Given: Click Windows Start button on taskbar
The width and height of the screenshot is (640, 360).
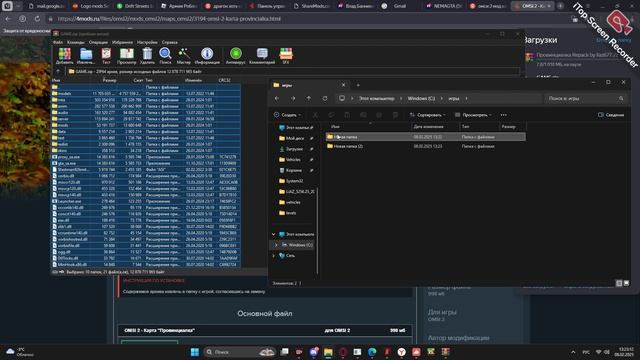Looking at the screenshot, I should (195, 352).
